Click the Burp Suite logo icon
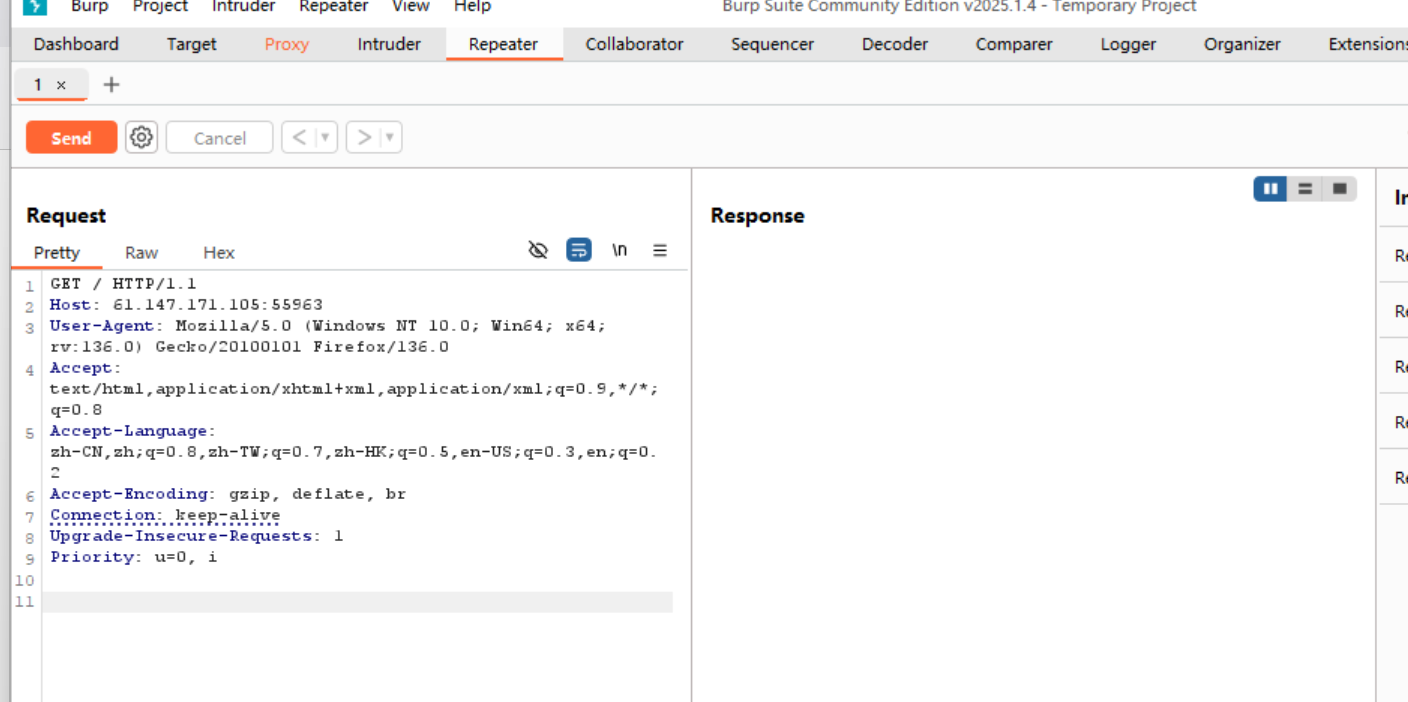The image size is (1408, 702). 34,7
